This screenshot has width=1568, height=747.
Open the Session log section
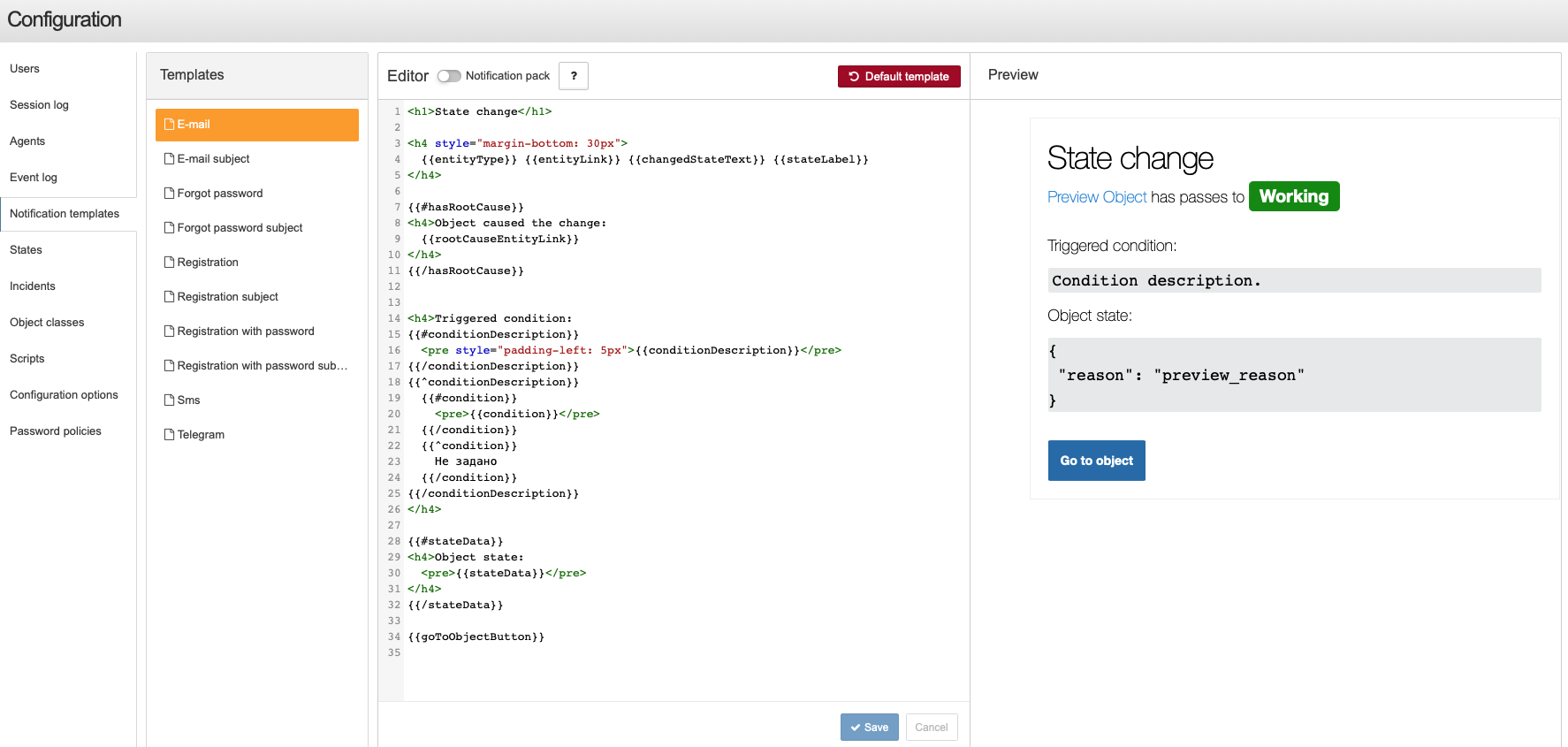coord(39,105)
